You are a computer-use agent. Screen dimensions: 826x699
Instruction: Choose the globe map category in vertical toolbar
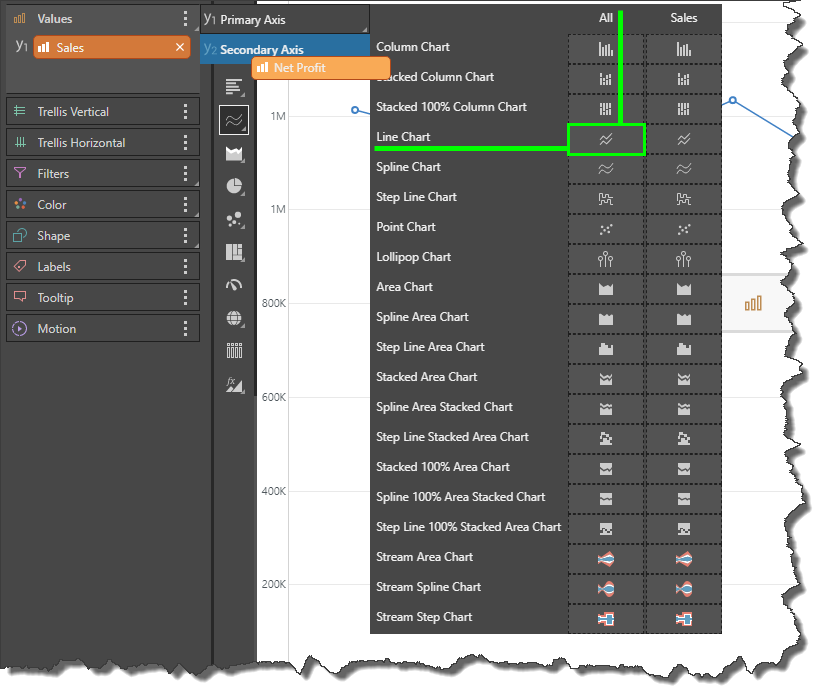[234, 318]
